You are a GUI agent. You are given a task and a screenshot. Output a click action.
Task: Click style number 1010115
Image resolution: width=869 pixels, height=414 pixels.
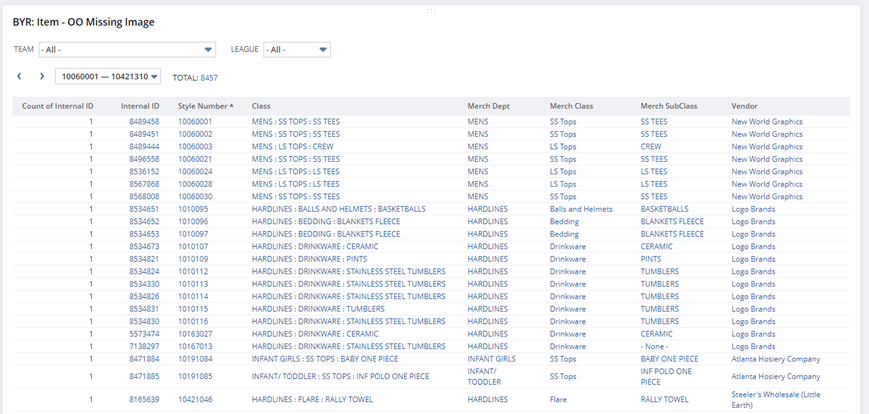(x=193, y=309)
